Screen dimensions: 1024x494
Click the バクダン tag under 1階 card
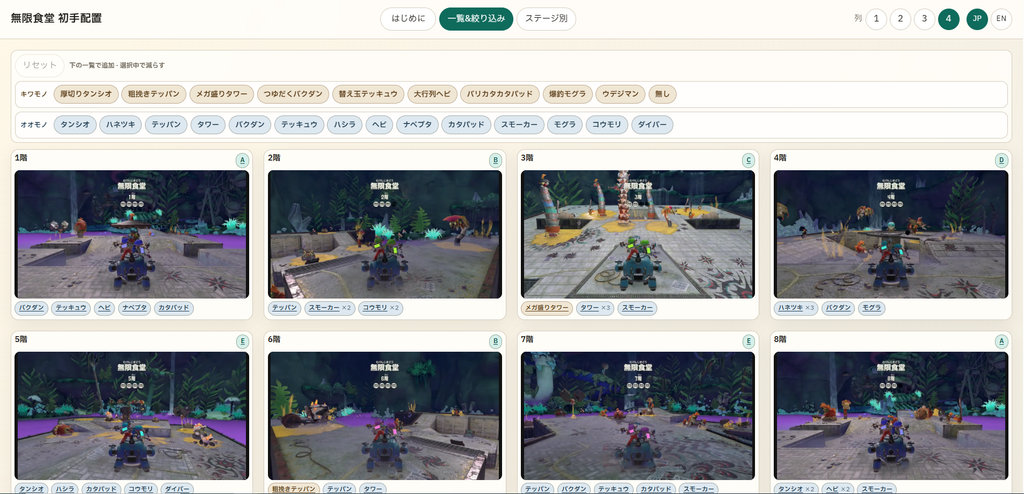(31, 308)
